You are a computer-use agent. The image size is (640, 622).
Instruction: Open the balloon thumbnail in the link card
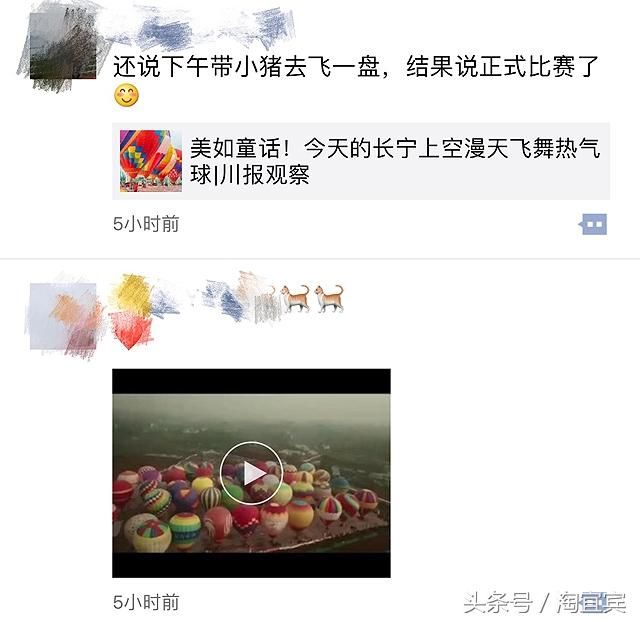click(x=151, y=161)
